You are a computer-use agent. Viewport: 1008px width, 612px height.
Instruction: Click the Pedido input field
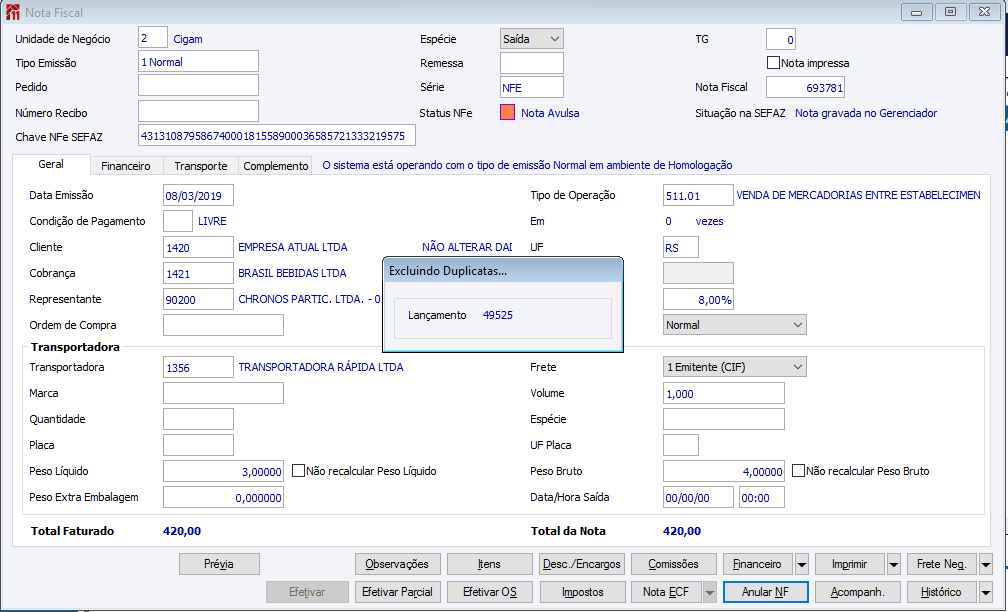click(198, 86)
